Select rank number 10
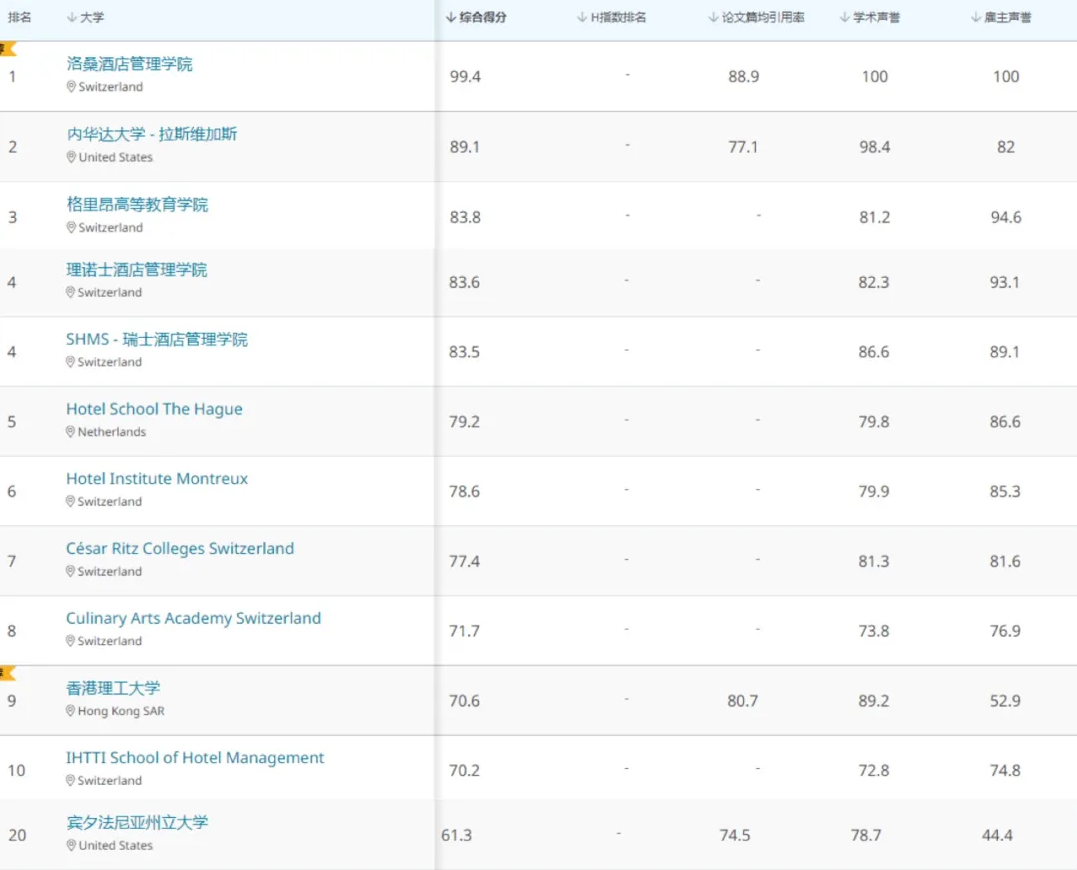 (16, 770)
